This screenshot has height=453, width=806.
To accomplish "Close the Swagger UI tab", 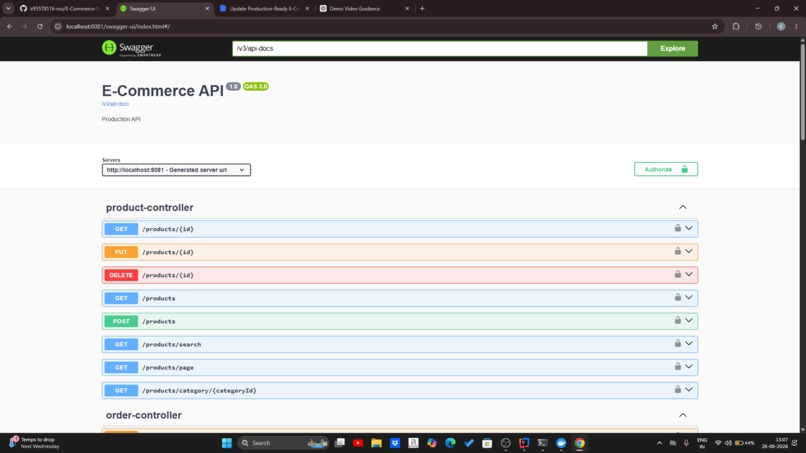I will click(x=207, y=9).
